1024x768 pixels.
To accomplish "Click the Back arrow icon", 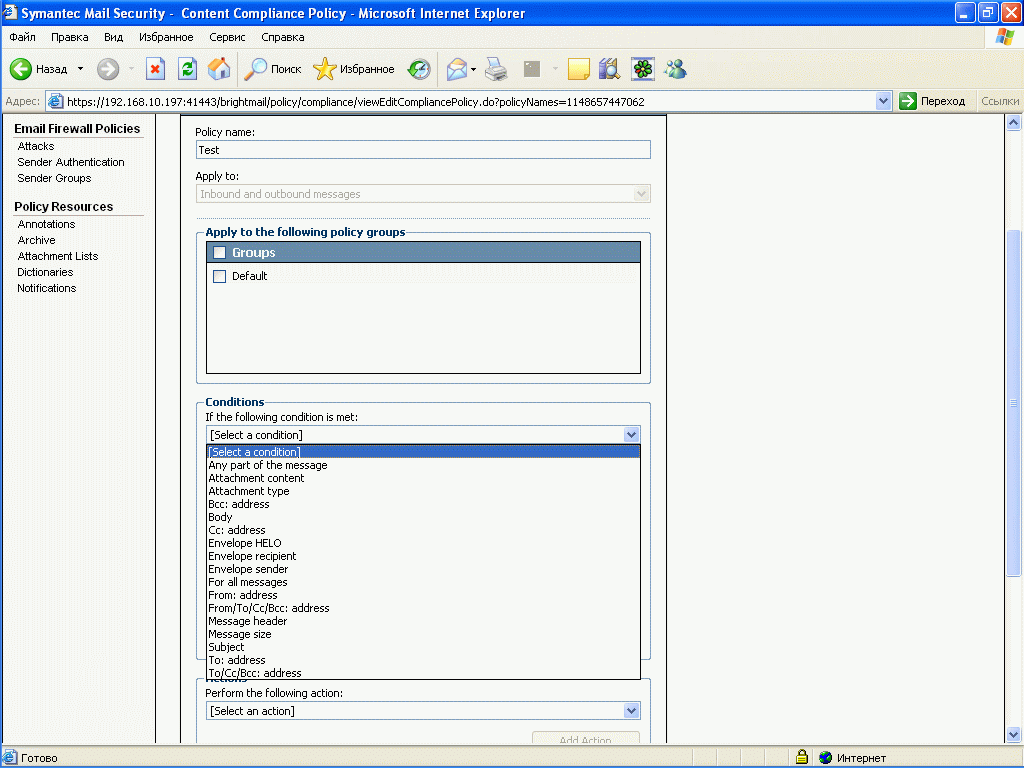I will (x=21, y=69).
